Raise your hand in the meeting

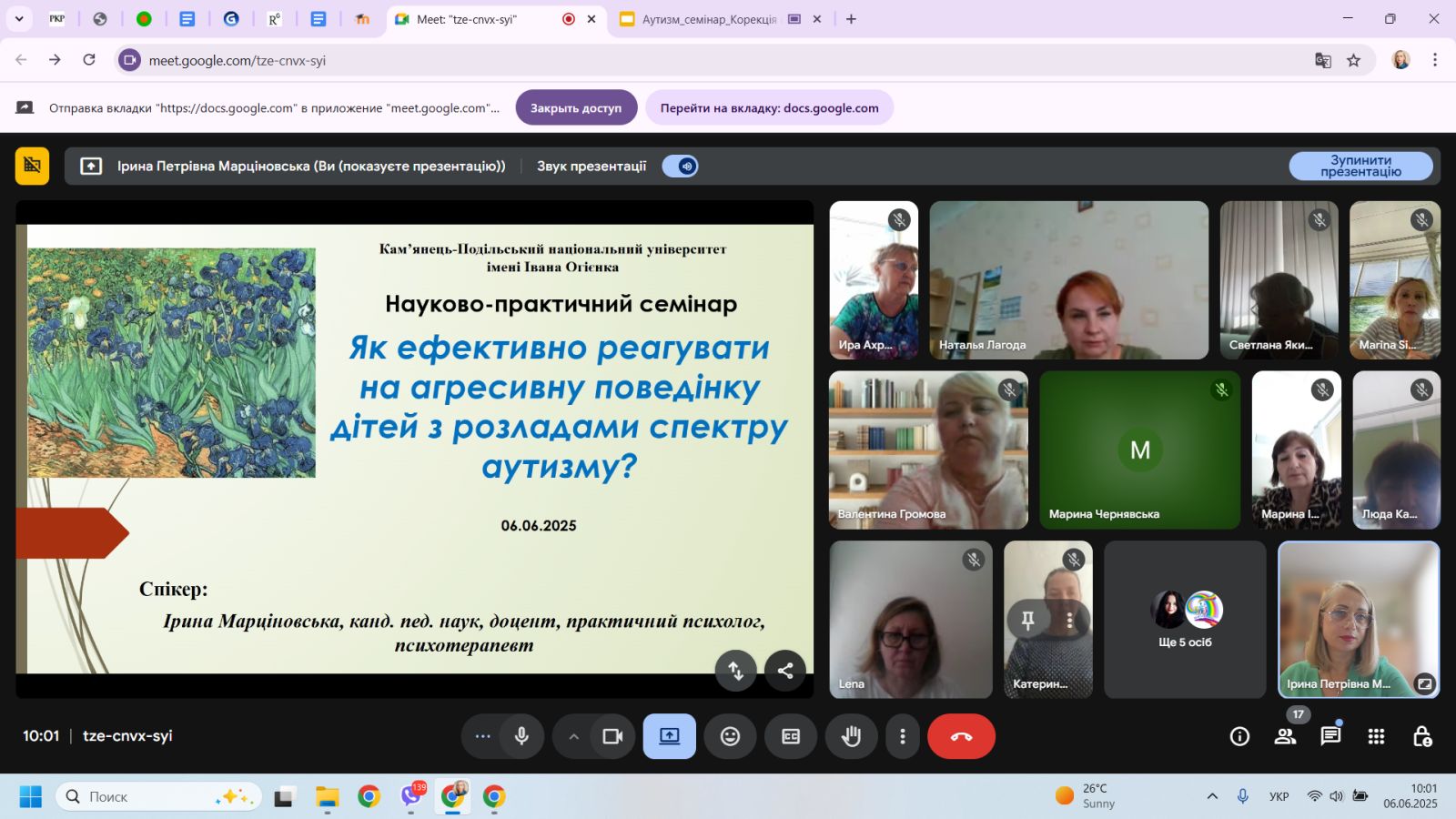click(x=851, y=736)
